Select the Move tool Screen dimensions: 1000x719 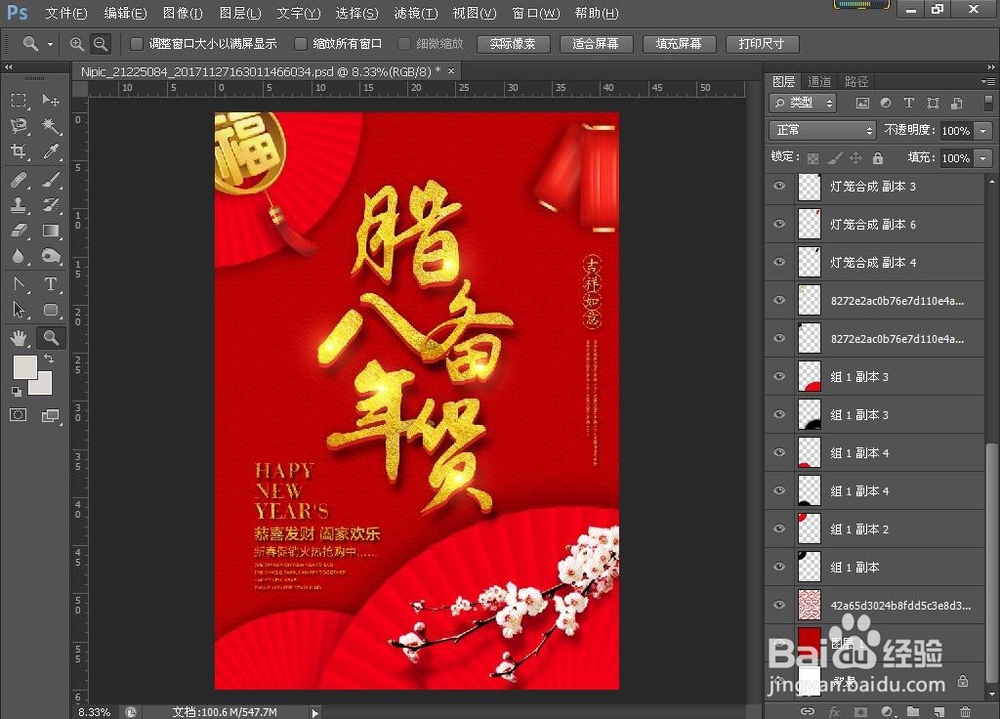pos(50,100)
